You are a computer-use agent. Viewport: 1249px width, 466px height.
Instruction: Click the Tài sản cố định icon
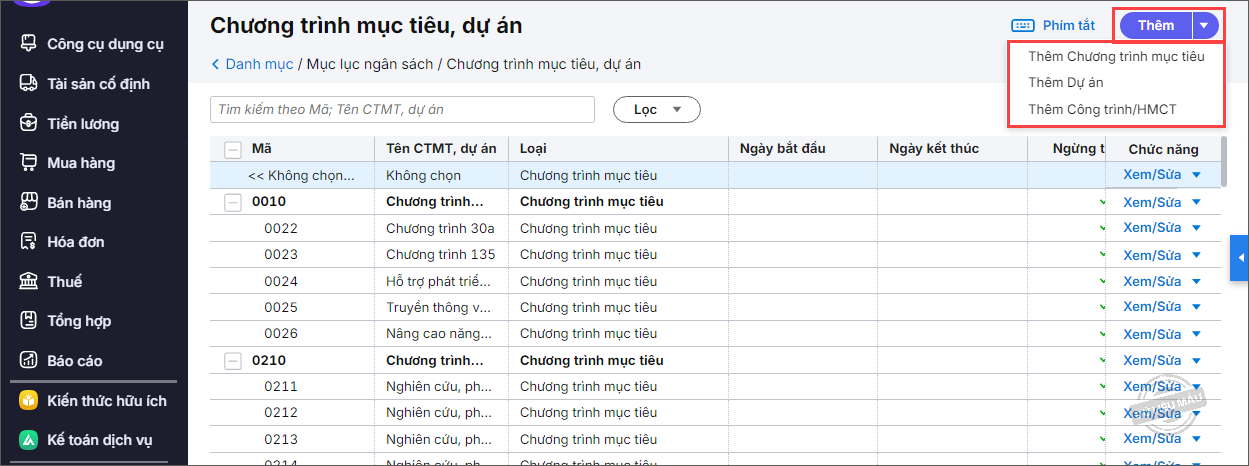coord(29,84)
